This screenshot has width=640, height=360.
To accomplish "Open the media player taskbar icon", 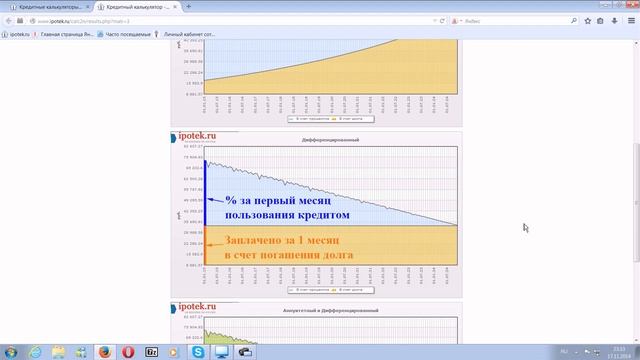I will [174, 352].
